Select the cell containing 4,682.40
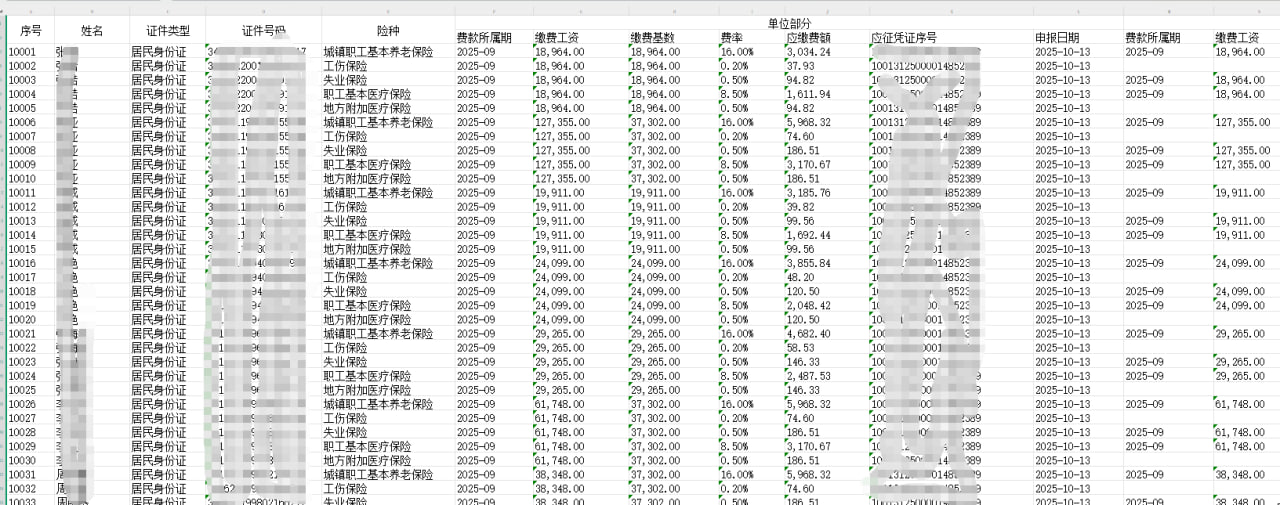The image size is (1280, 505). tap(809, 334)
